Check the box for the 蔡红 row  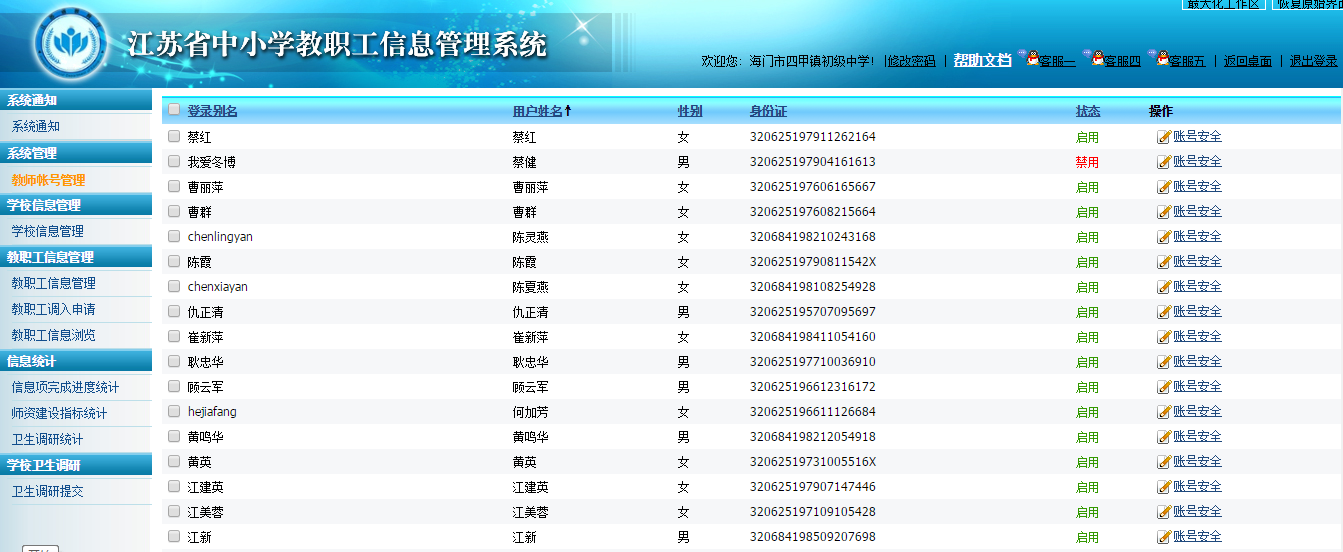174,136
